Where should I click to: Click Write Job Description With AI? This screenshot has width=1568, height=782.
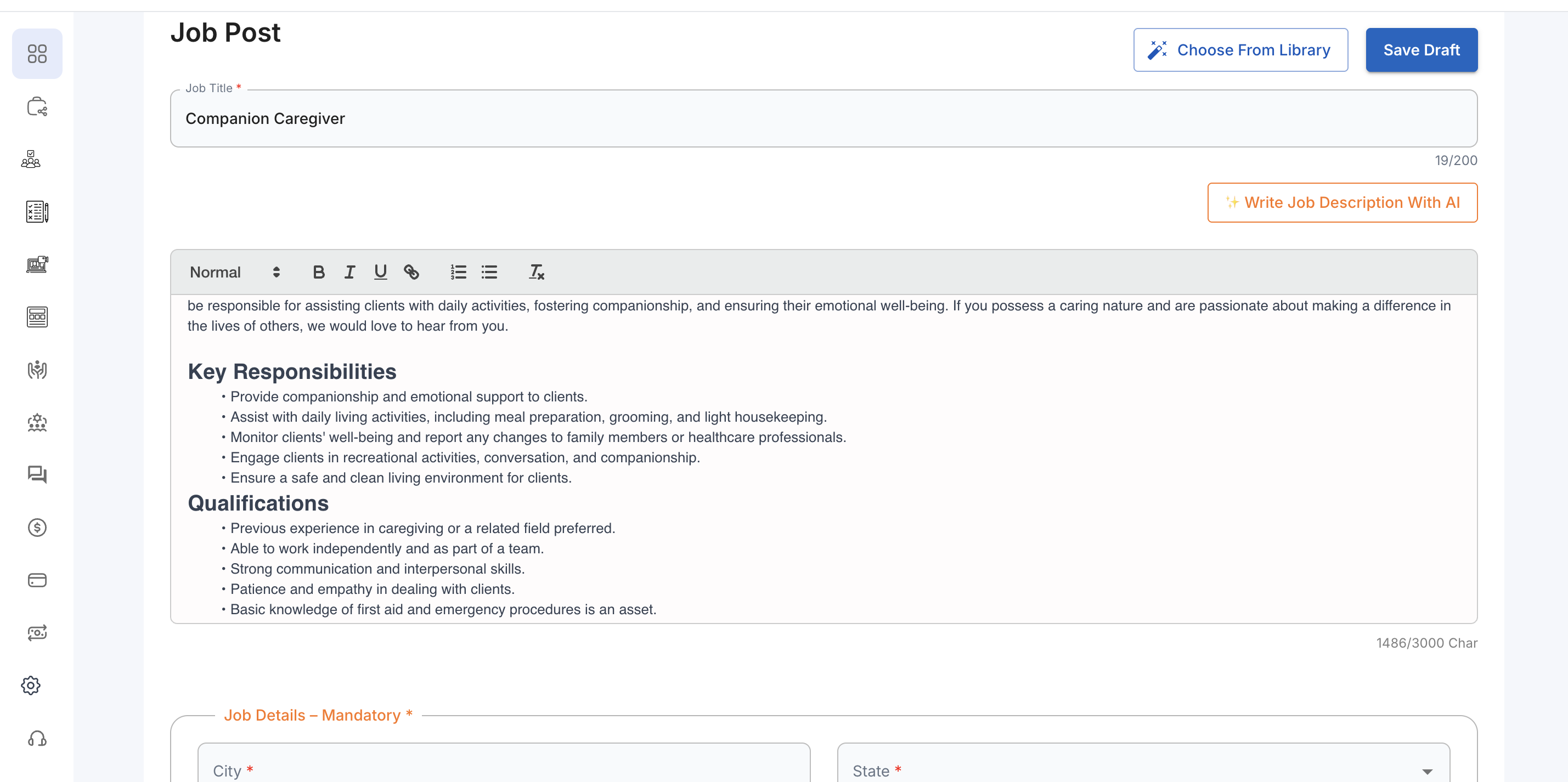click(x=1342, y=203)
